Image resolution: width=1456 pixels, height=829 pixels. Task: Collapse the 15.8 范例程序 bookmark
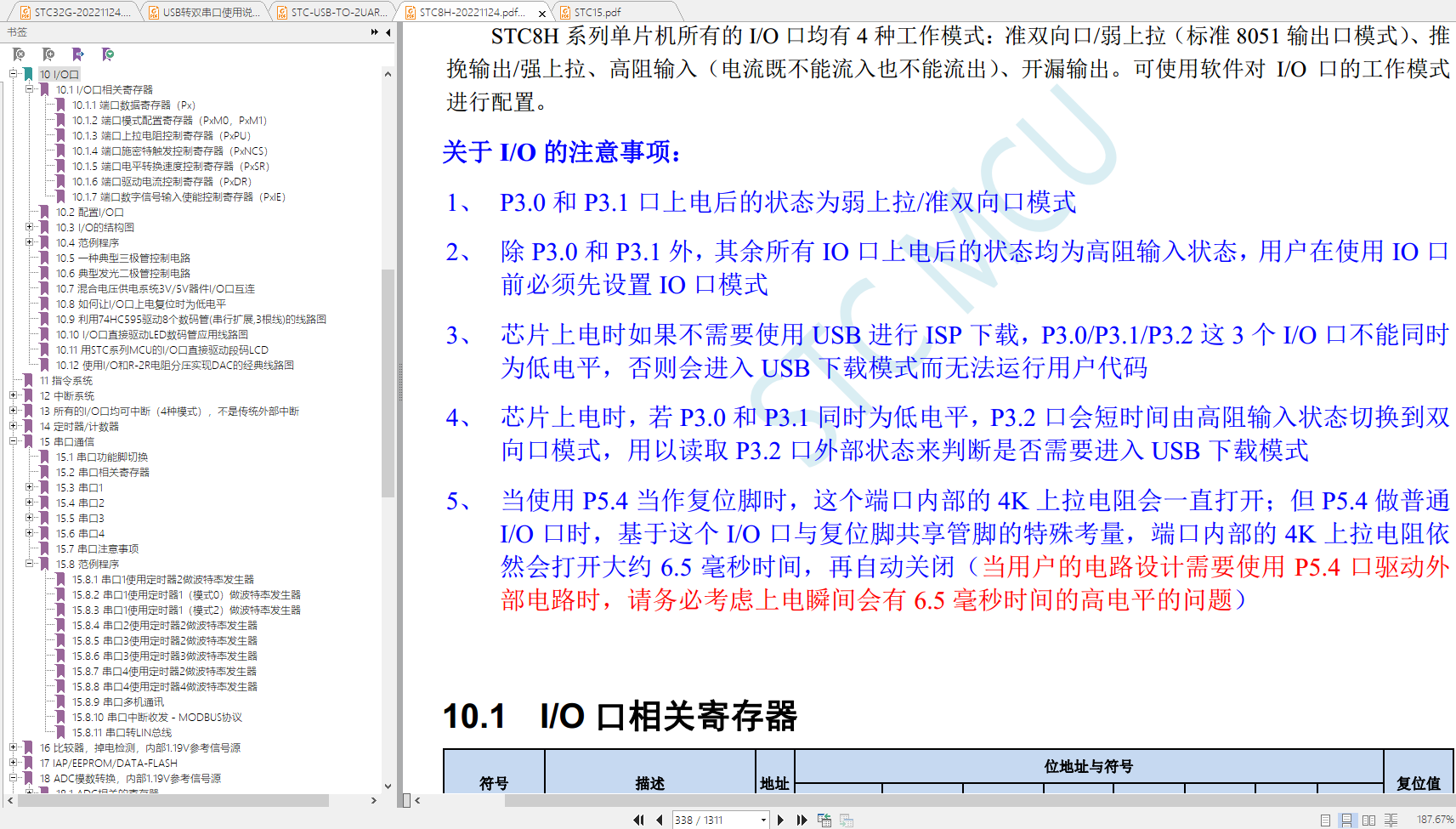30,564
